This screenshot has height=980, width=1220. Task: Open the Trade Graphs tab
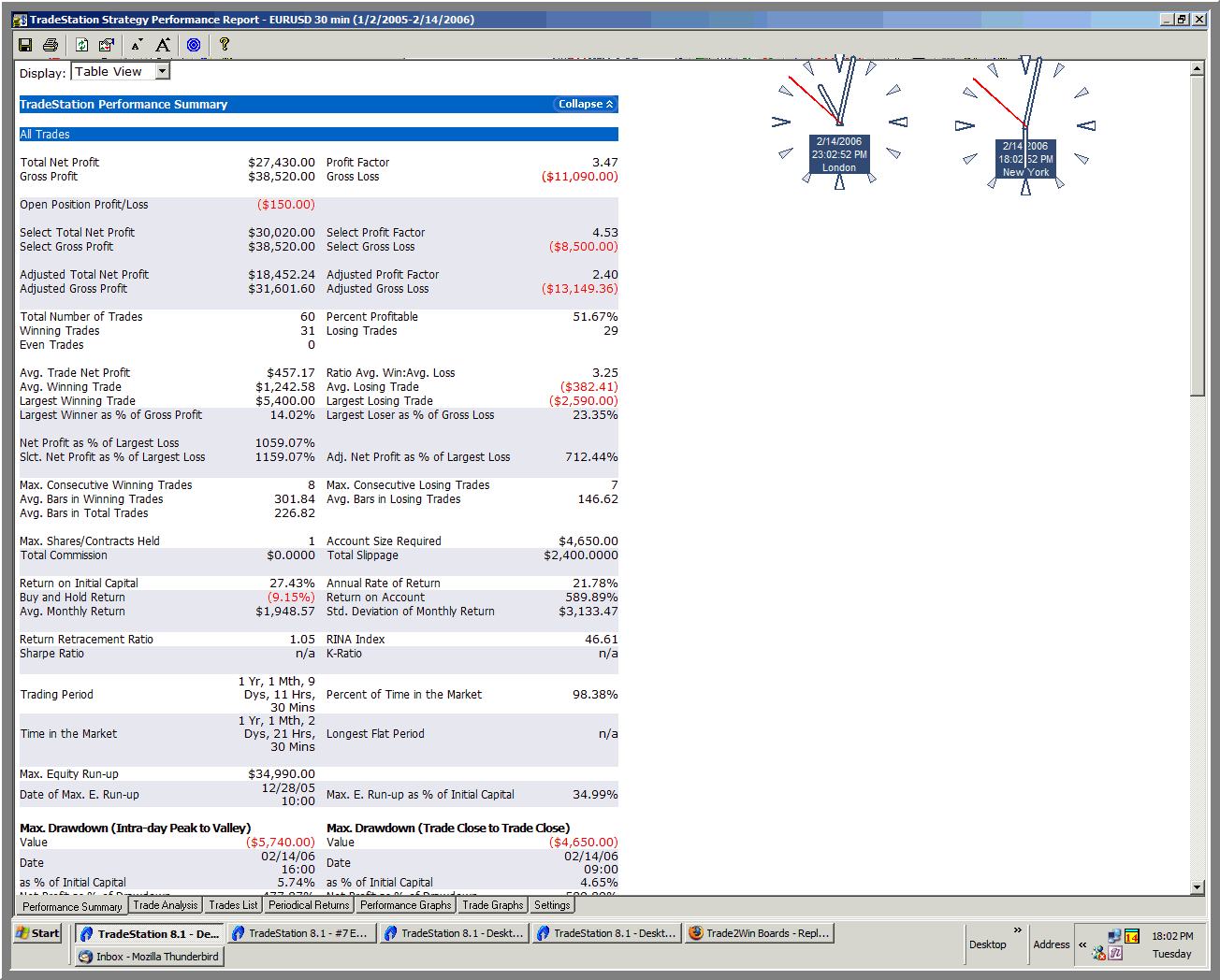tap(493, 905)
